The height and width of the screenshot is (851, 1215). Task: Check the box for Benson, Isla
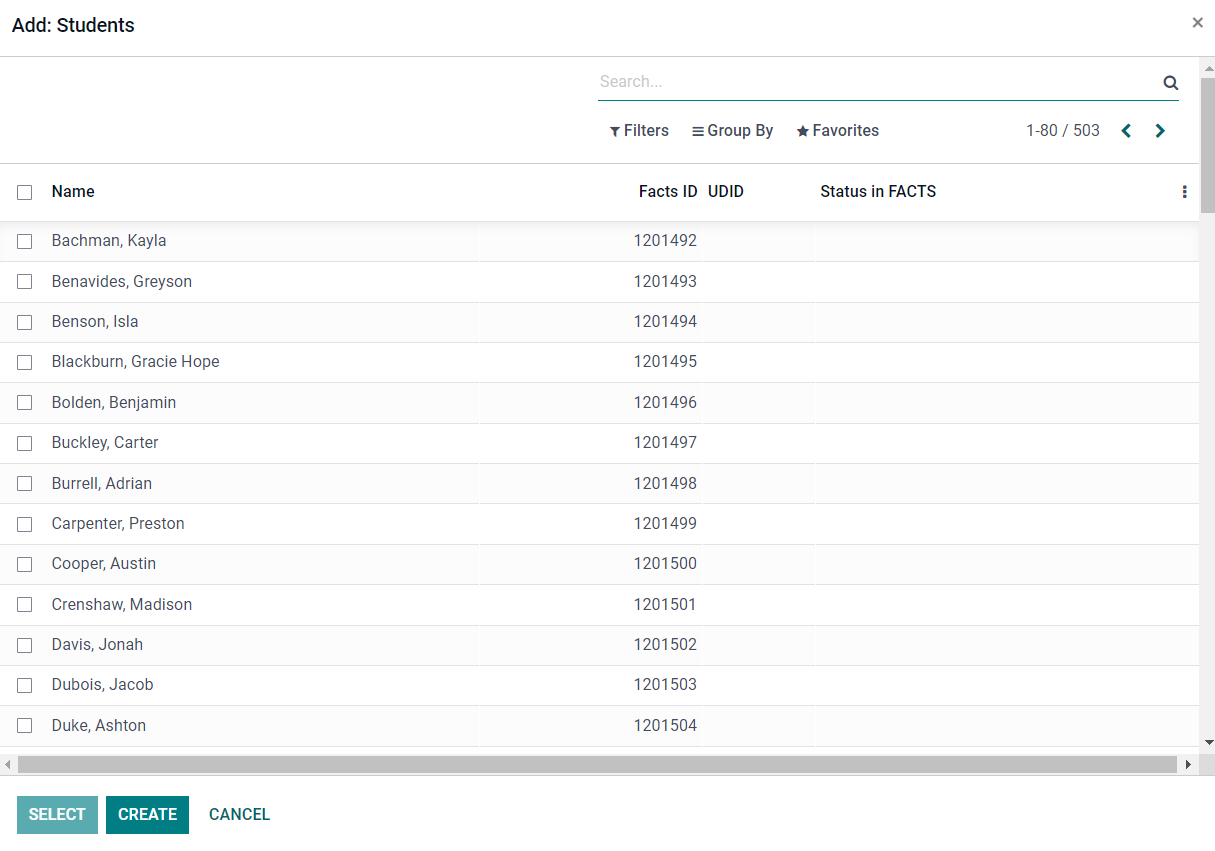click(x=25, y=322)
